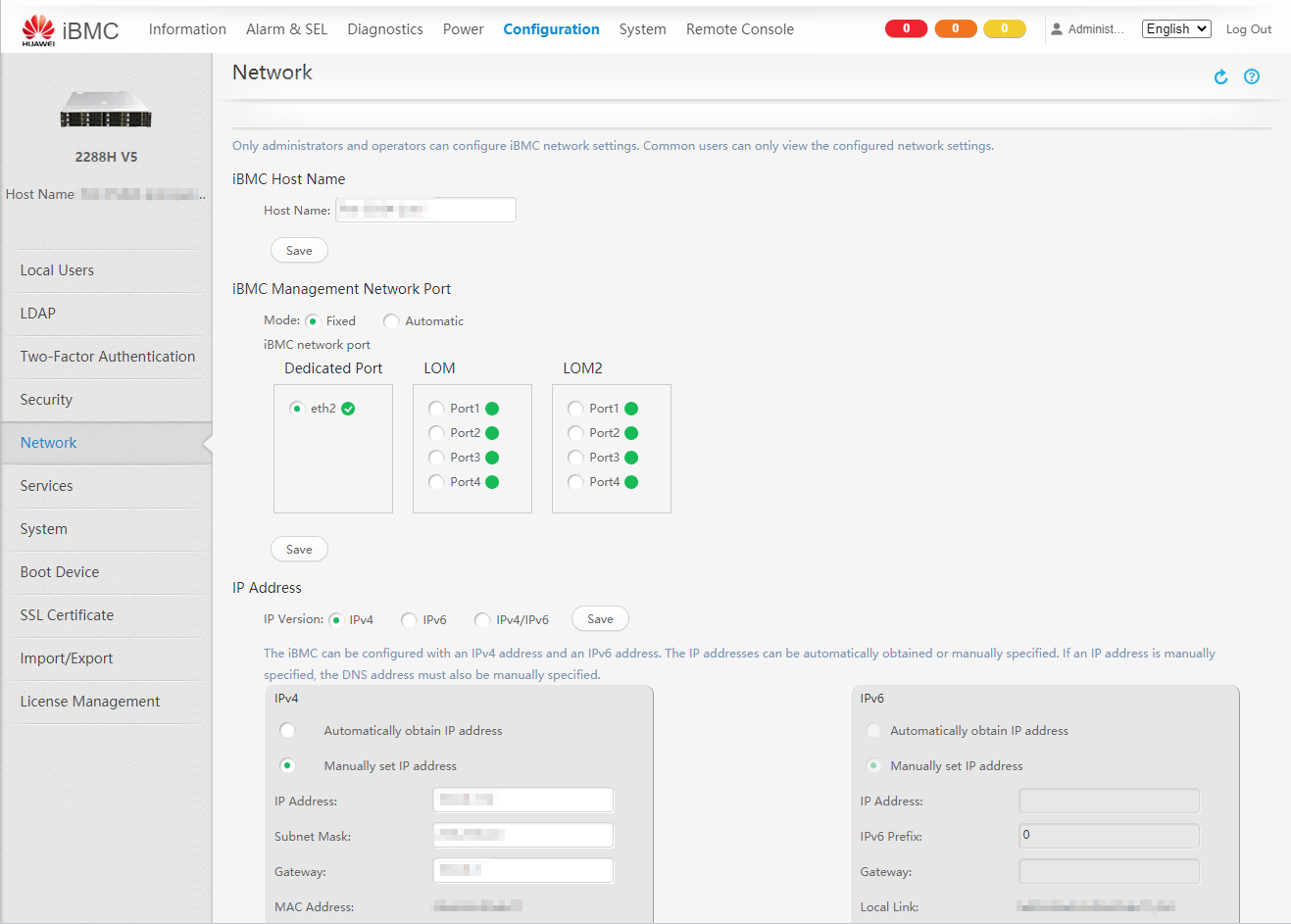
Task: Save the iBMC host name
Action: [299, 251]
